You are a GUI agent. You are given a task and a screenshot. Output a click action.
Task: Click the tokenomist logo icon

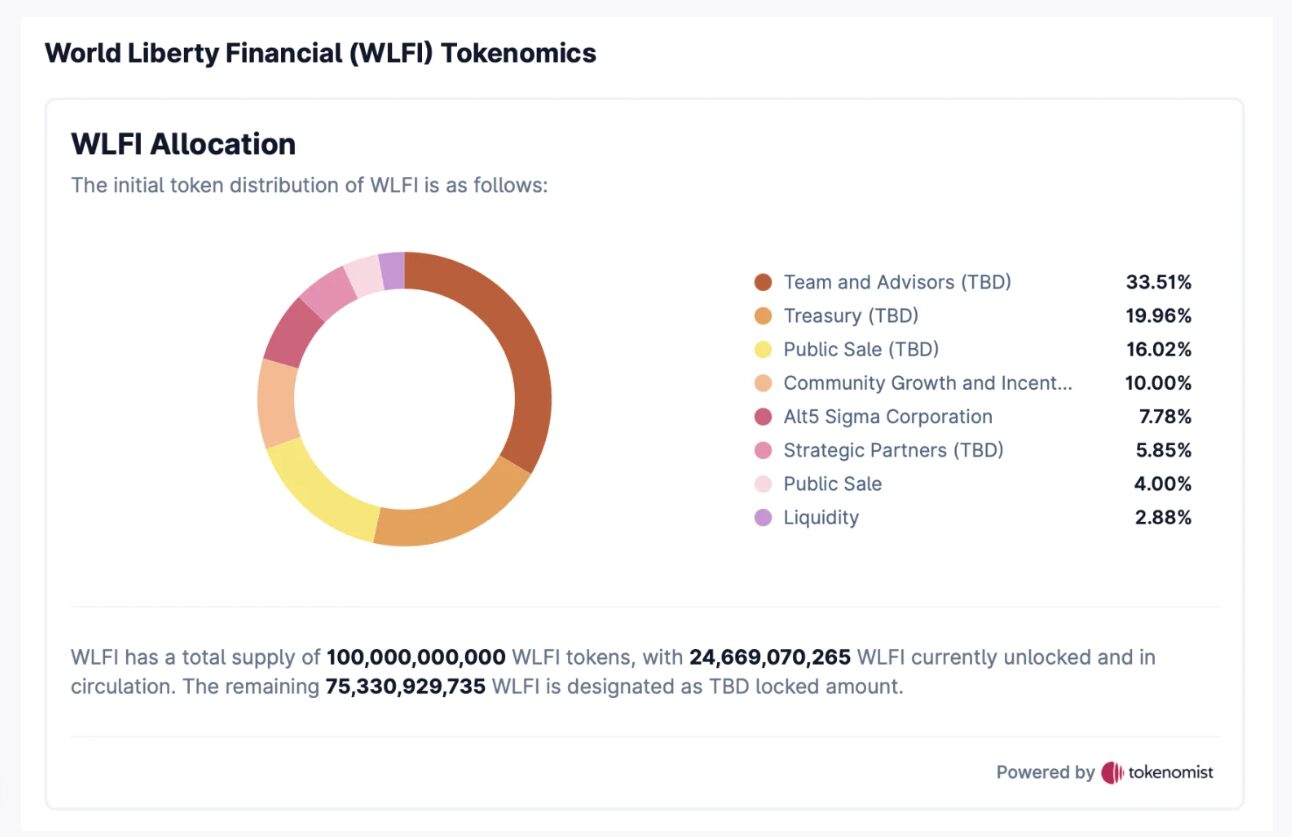tap(1112, 772)
